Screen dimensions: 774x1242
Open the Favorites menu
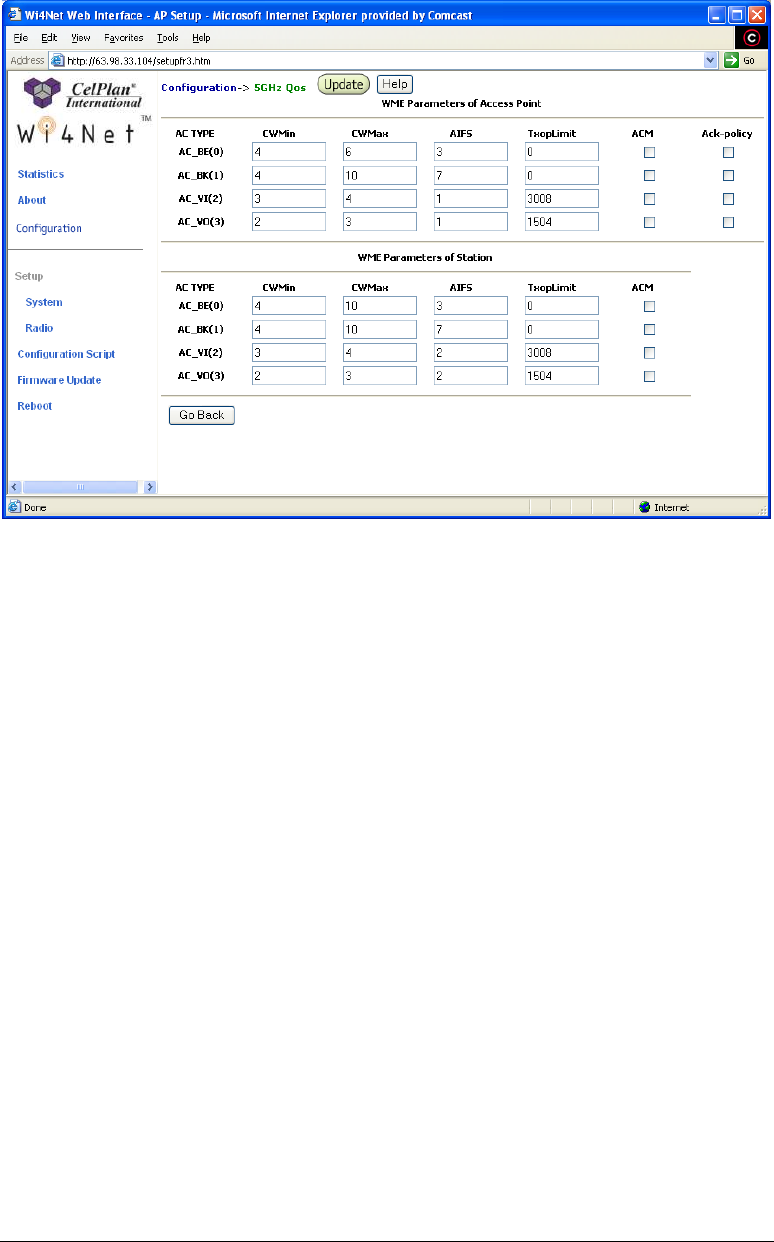pos(124,38)
